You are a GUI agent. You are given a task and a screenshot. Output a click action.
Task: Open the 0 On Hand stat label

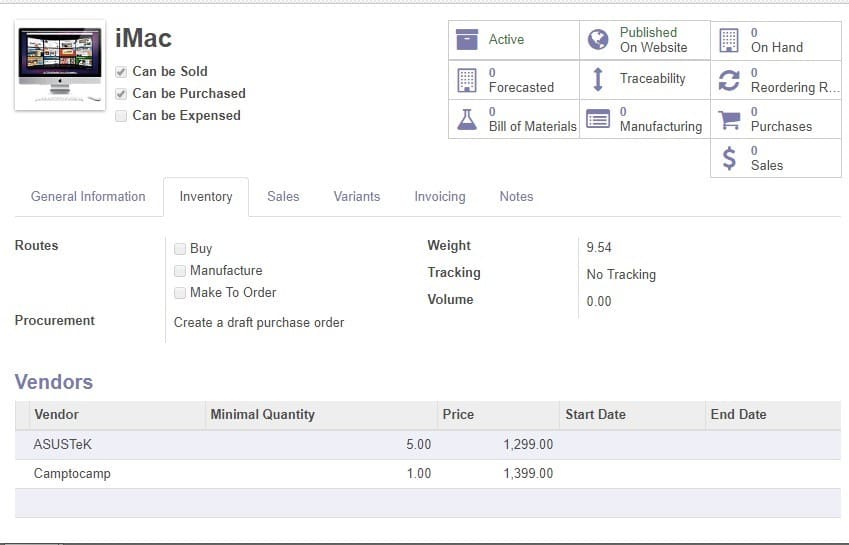[776, 40]
